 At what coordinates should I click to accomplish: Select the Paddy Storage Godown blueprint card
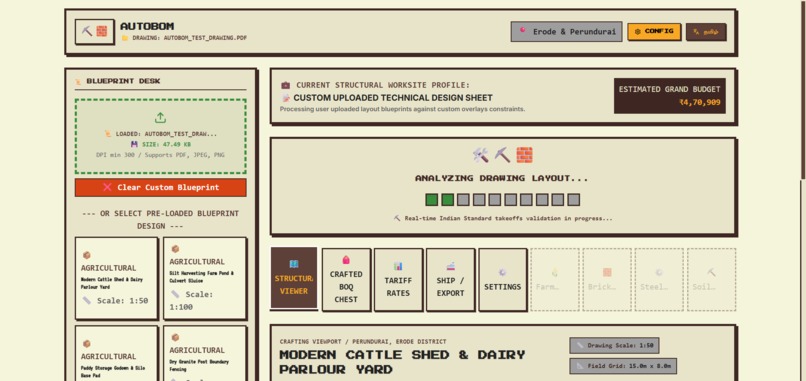click(x=116, y=354)
